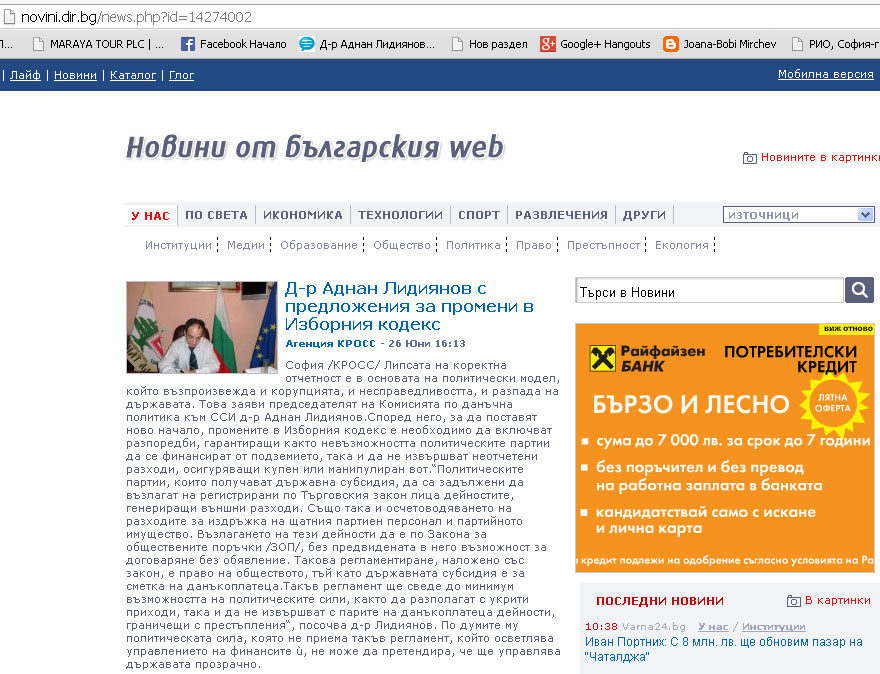The height and width of the screenshot is (674, 880).
Task: Open the Институции subcategory
Action: 178,245
